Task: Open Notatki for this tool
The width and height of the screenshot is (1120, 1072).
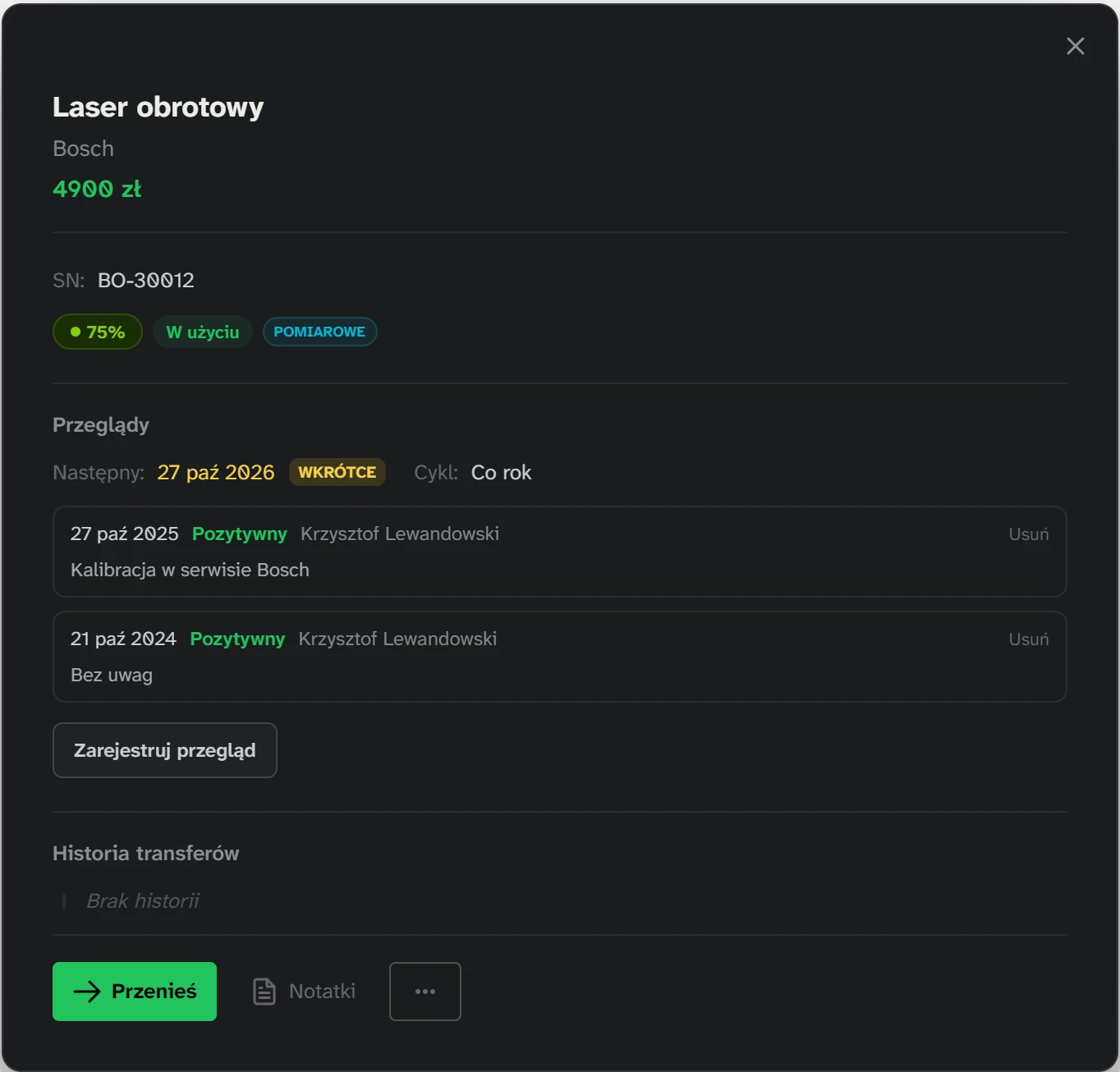Action: click(305, 992)
